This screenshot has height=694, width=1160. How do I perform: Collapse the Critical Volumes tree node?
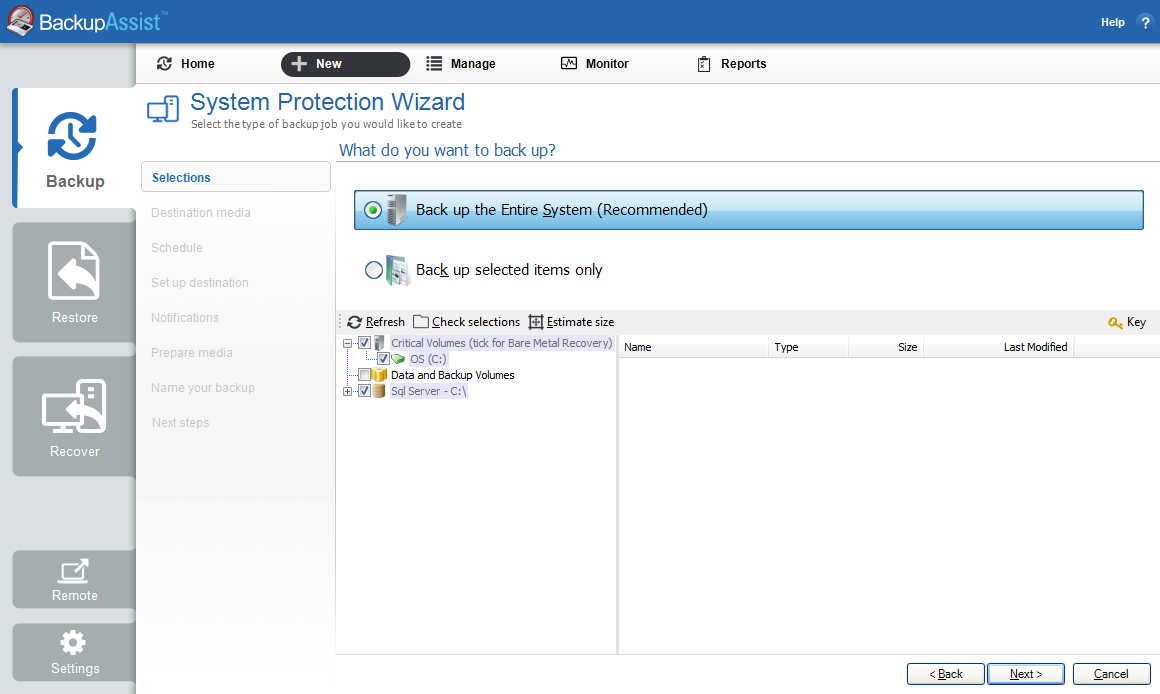pyautogui.click(x=348, y=343)
